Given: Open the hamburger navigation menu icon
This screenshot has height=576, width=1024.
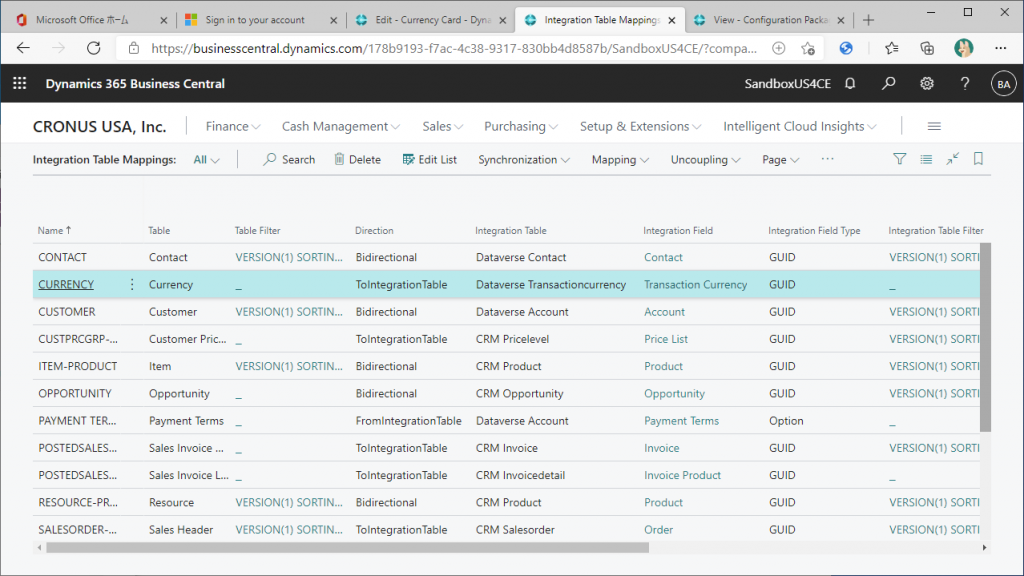Looking at the screenshot, I should [934, 126].
